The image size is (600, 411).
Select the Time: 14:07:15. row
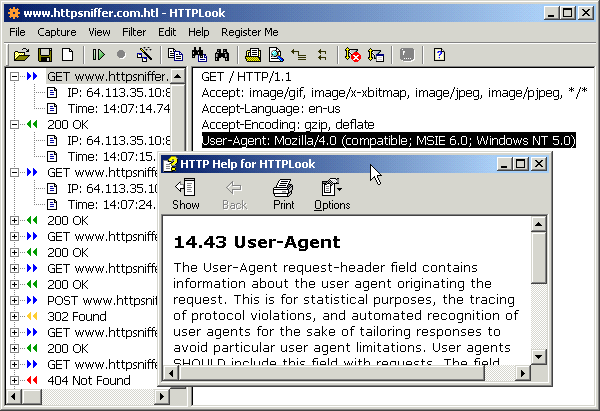point(111,157)
